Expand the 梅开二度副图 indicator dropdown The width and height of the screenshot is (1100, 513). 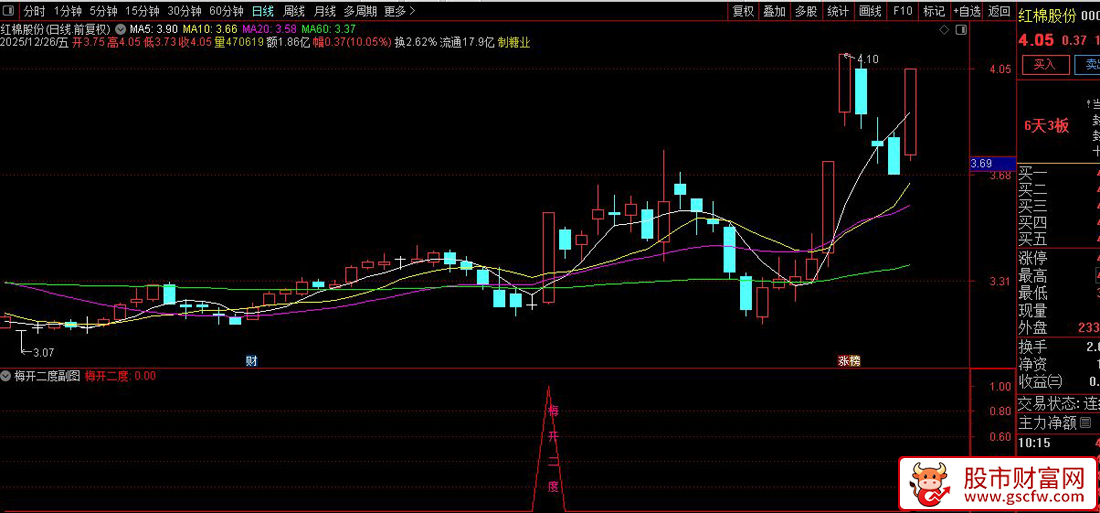coord(7,376)
